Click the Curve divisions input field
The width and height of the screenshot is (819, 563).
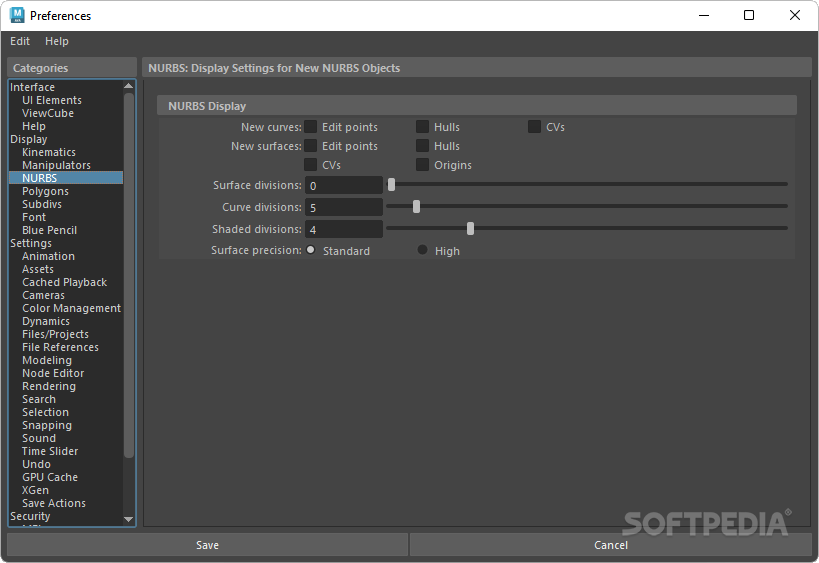click(344, 207)
